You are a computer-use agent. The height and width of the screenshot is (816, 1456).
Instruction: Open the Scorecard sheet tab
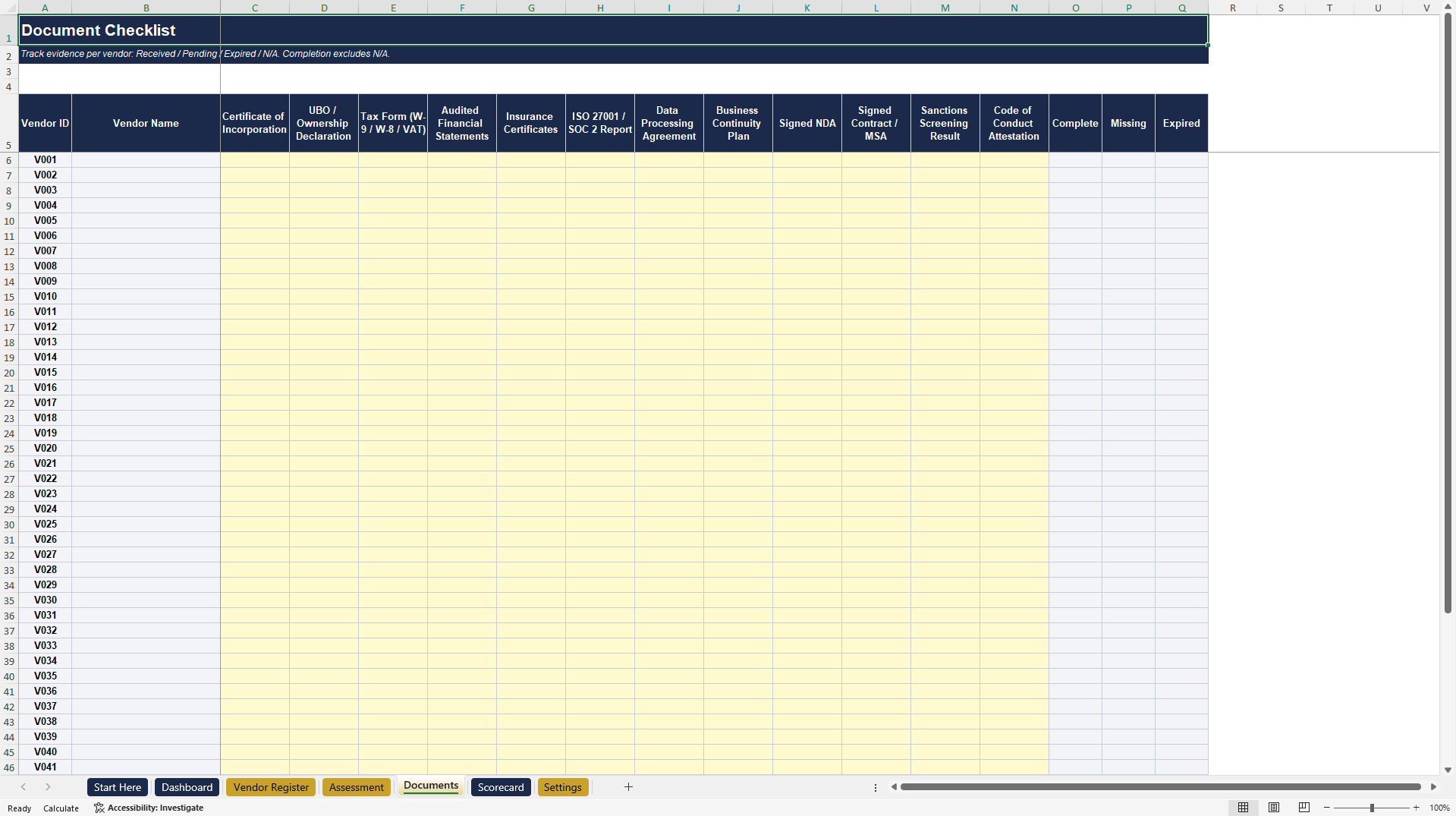(501, 787)
